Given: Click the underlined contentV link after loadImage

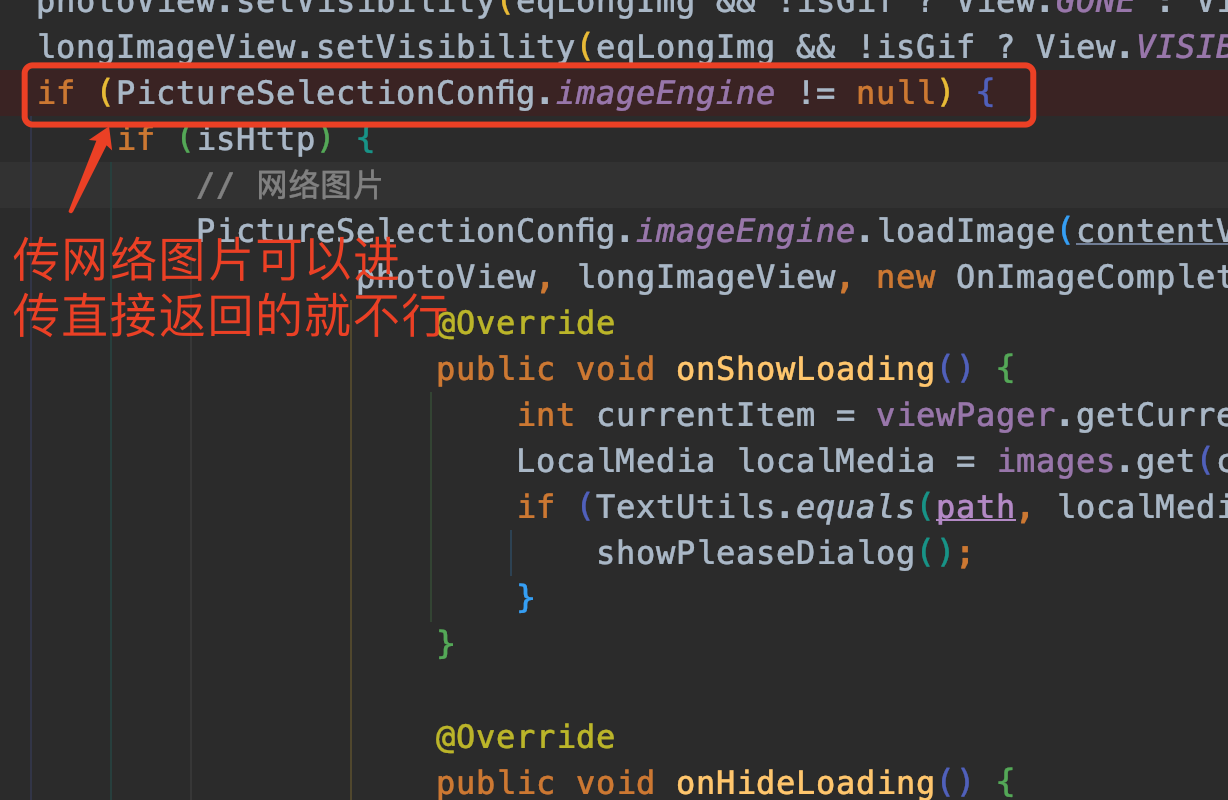Looking at the screenshot, I should click(x=1150, y=231).
